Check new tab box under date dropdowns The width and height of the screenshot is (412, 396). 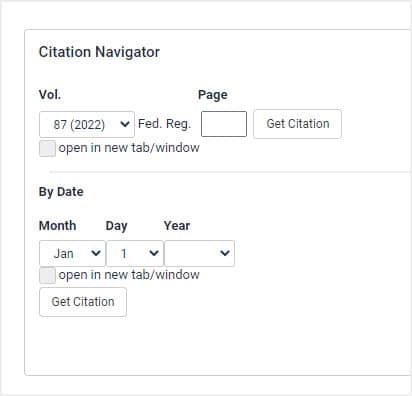coord(47,276)
